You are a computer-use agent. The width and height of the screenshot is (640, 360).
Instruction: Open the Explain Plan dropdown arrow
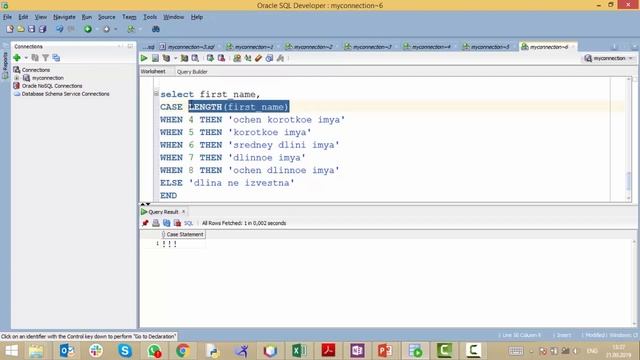[175, 58]
